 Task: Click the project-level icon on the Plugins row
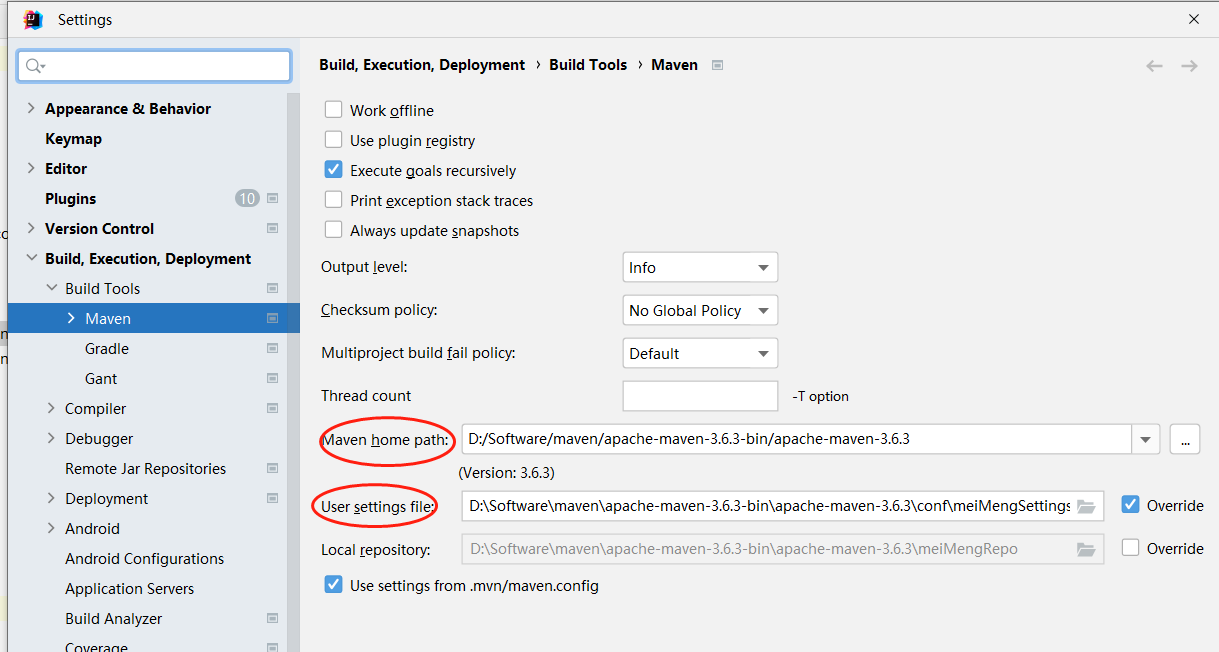coord(272,198)
